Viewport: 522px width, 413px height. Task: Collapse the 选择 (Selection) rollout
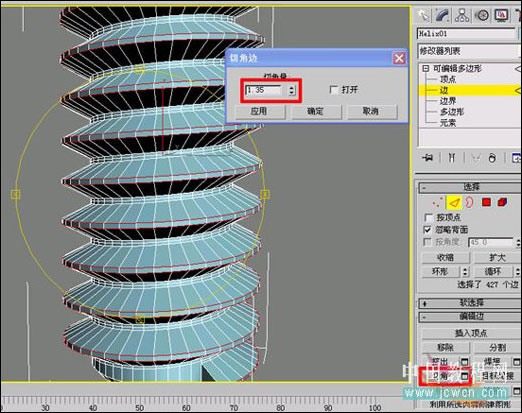[470, 187]
